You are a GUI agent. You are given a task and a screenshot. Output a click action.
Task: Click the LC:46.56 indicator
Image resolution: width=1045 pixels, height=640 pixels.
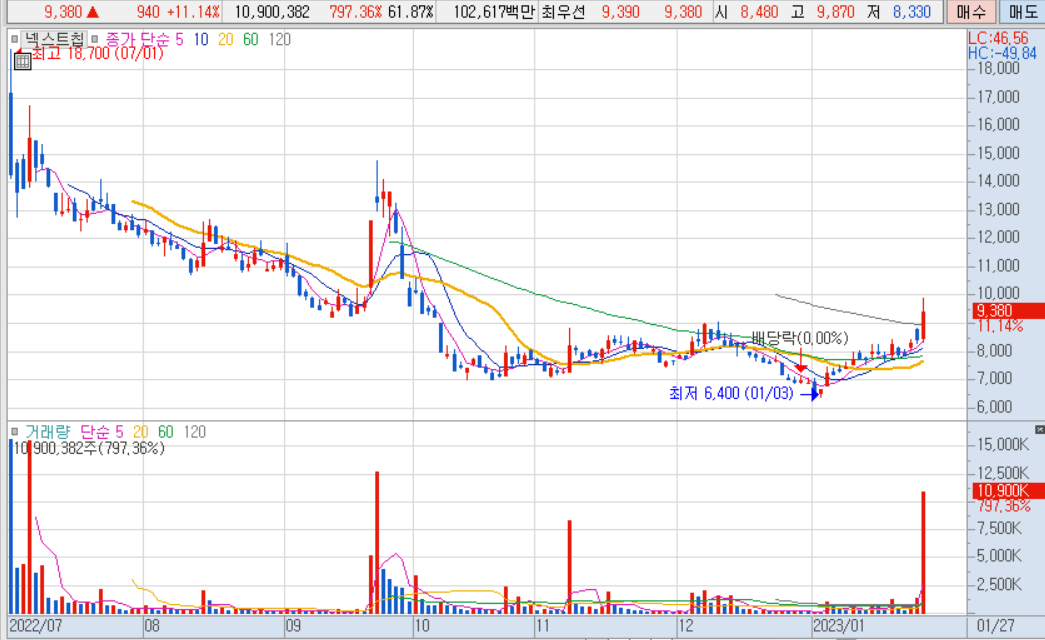coord(998,39)
